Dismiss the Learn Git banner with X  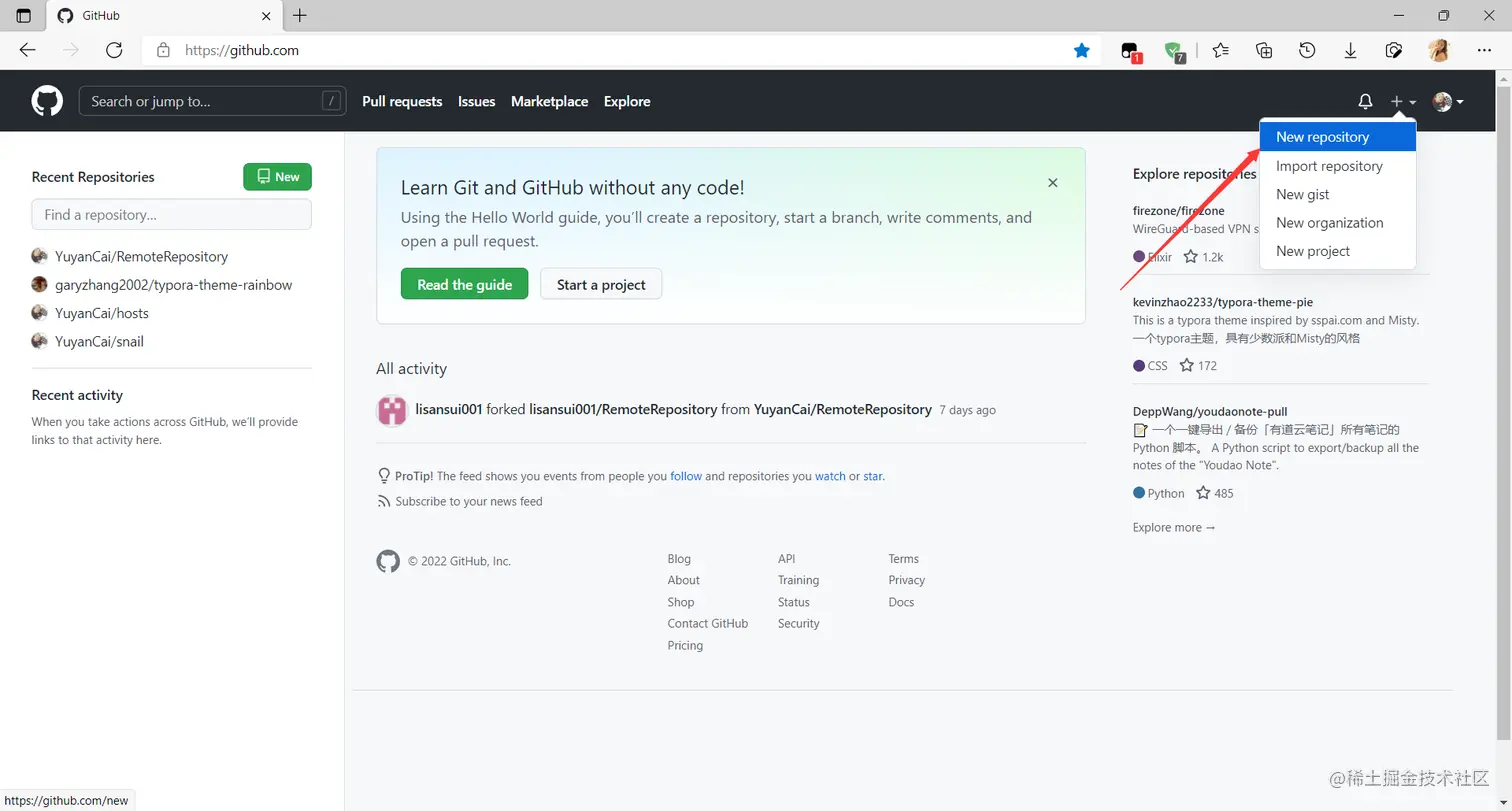pos(1052,183)
